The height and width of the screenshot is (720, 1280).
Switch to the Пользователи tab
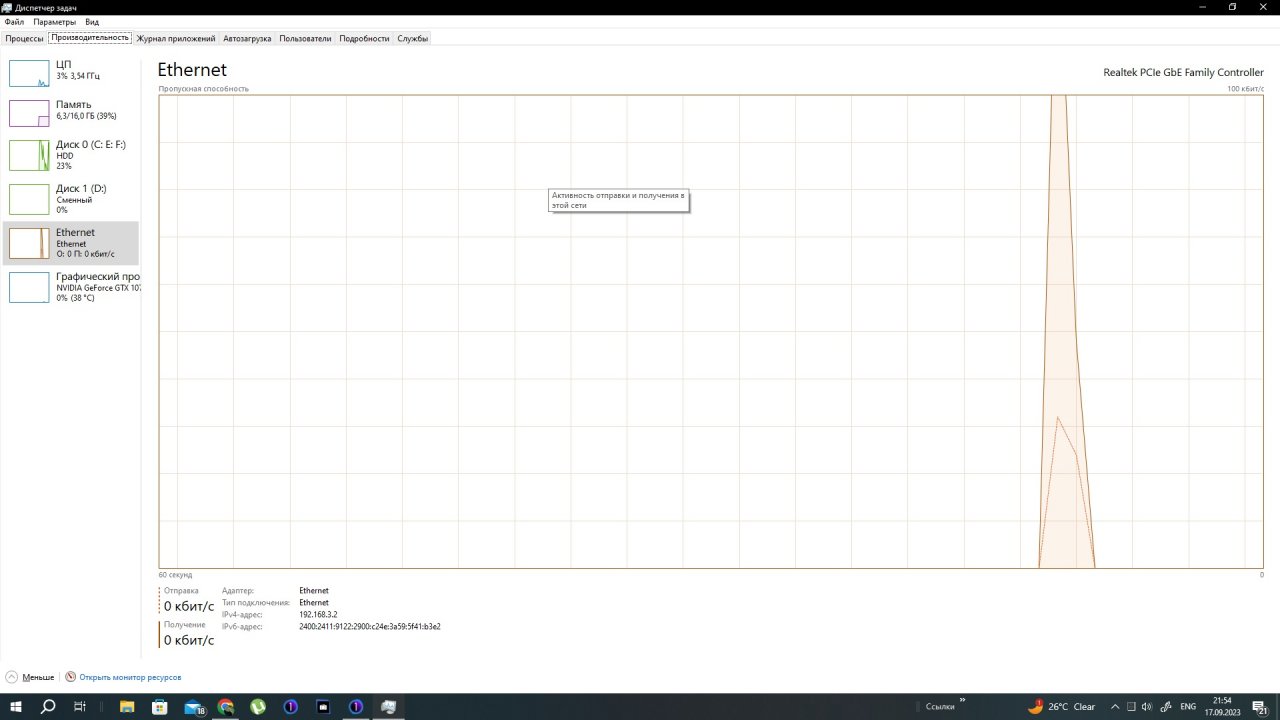pos(305,38)
